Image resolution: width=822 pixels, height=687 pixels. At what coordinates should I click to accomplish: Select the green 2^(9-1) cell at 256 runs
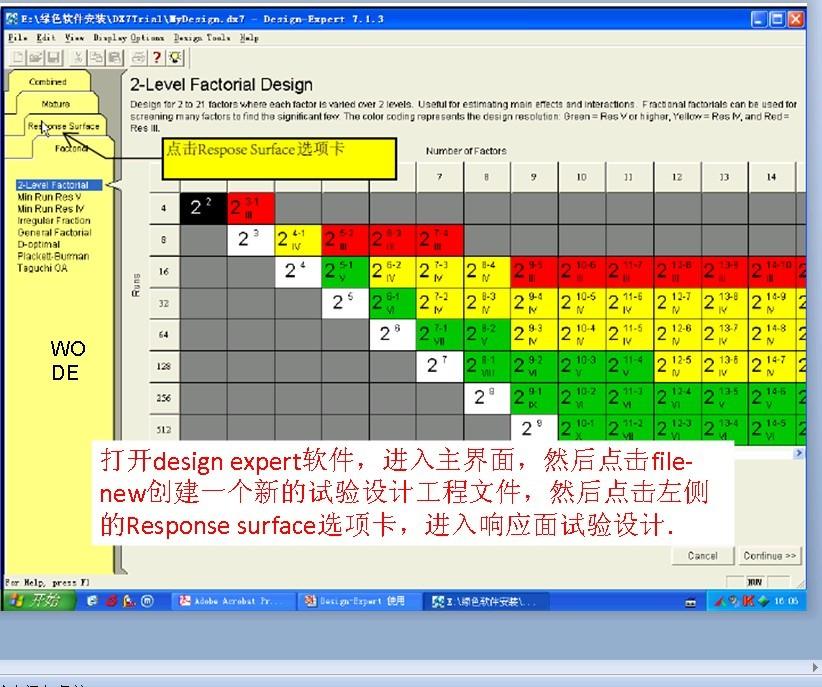coord(534,398)
